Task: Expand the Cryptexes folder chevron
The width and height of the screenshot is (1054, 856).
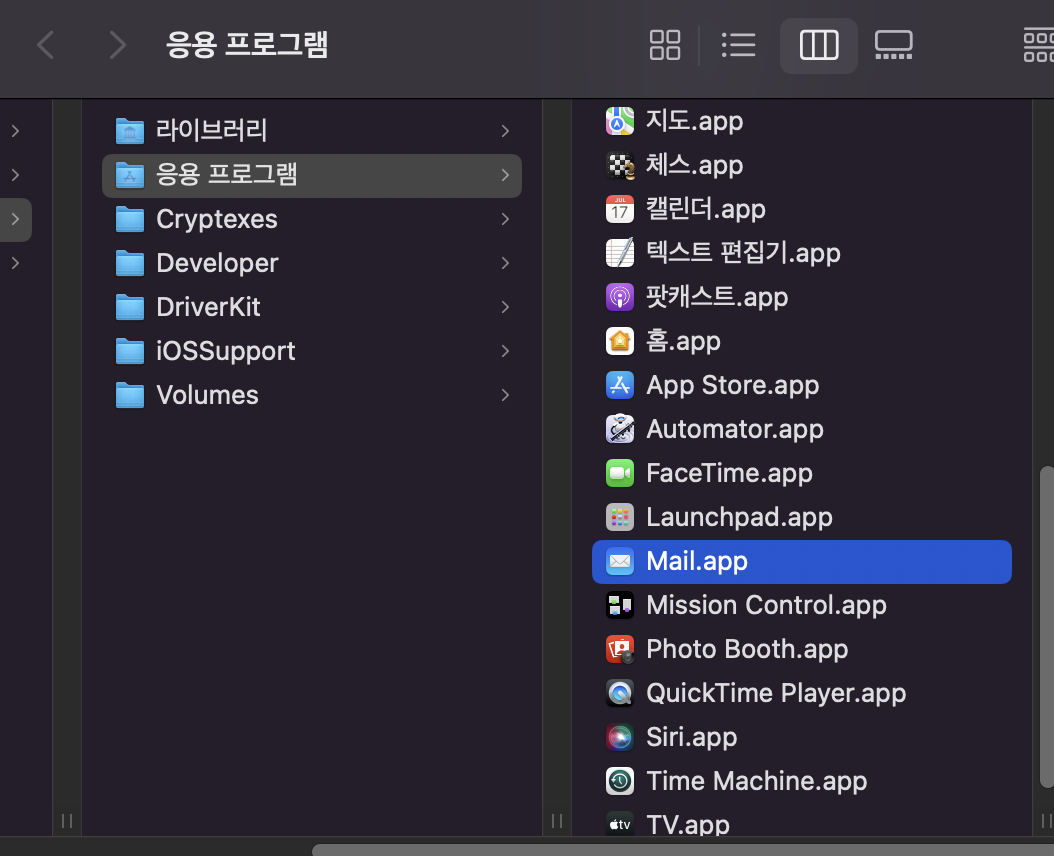Action: 505,219
